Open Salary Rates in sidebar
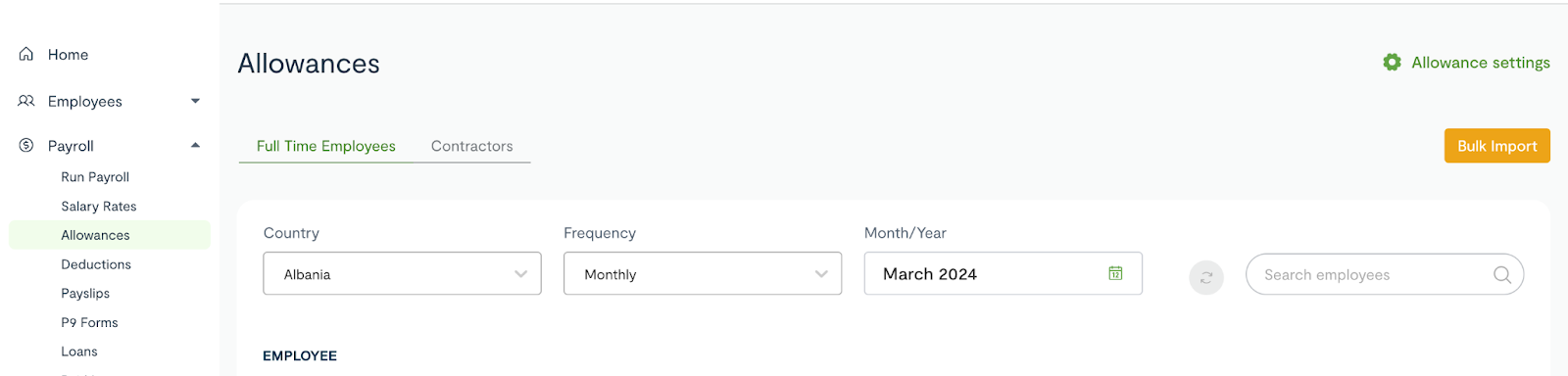Viewport: 1568px width, 376px height. tap(99, 207)
